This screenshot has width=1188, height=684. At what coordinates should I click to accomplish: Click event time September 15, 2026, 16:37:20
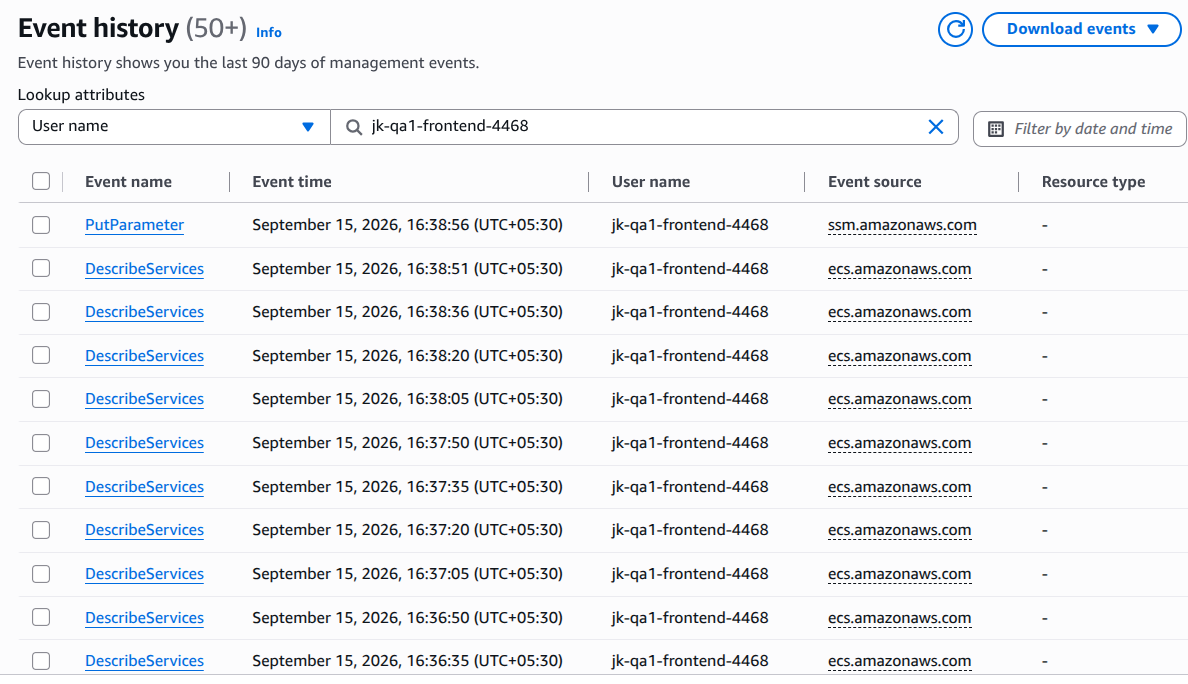(408, 530)
